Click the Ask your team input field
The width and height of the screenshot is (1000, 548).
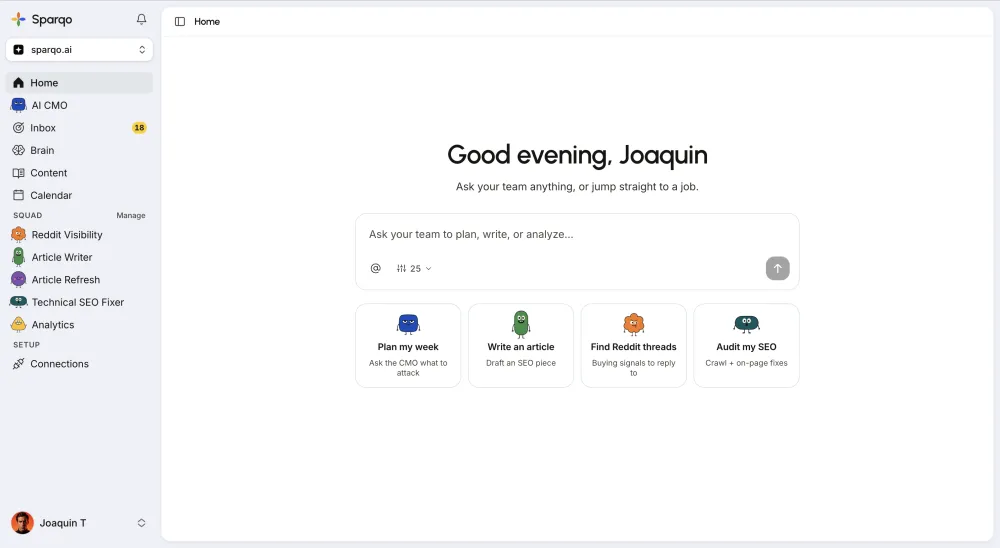[x=577, y=234]
